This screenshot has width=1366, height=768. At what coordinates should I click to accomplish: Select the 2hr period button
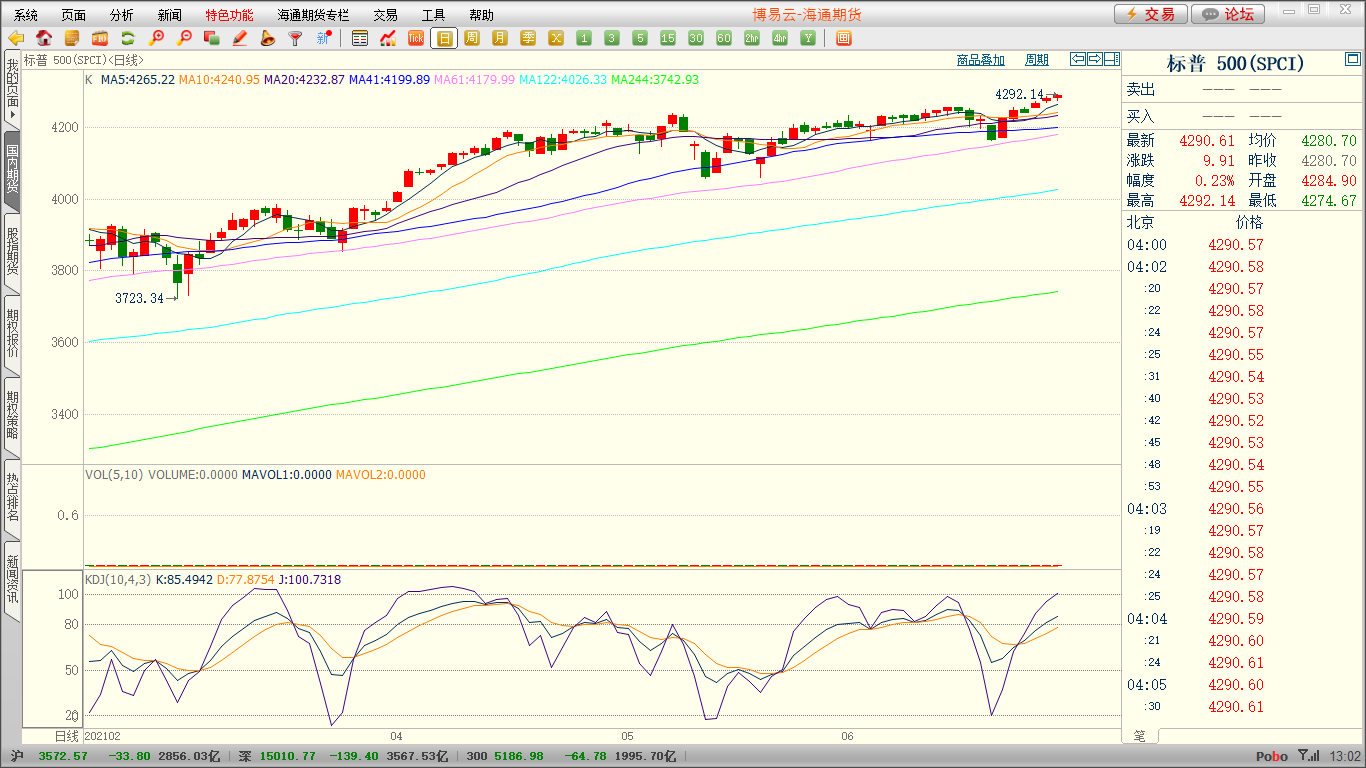752,39
